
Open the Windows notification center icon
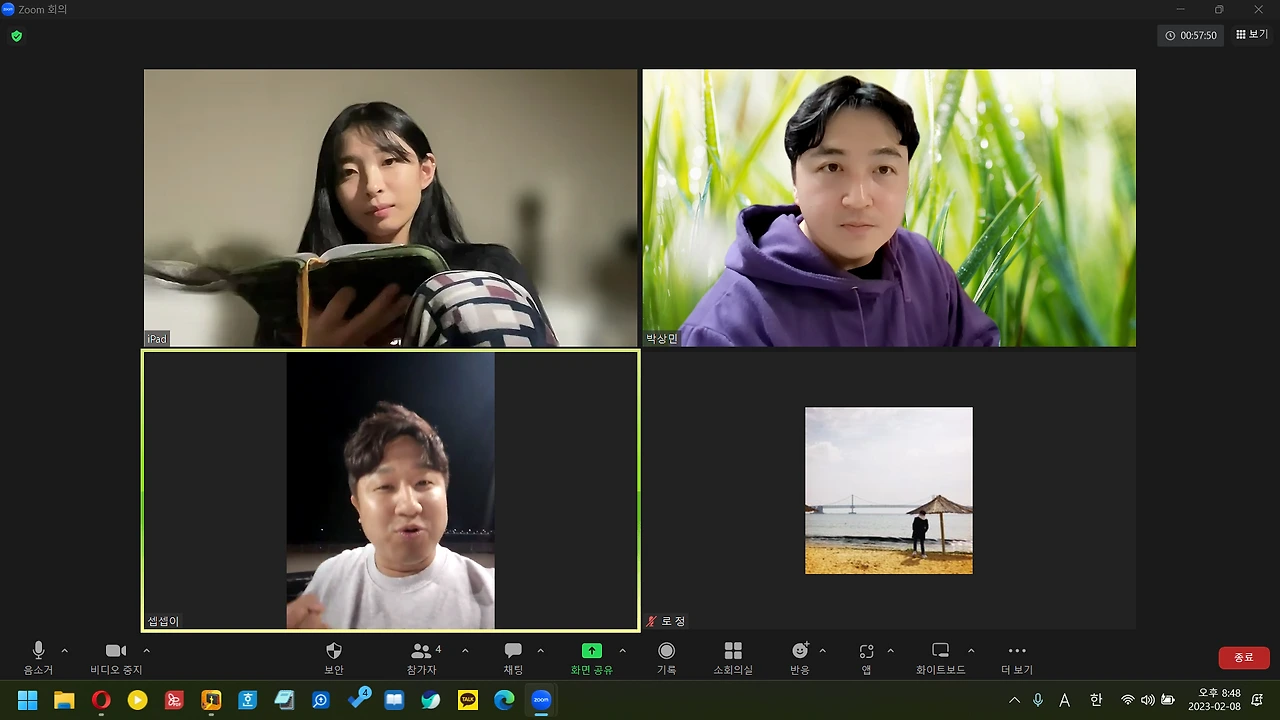point(1257,700)
